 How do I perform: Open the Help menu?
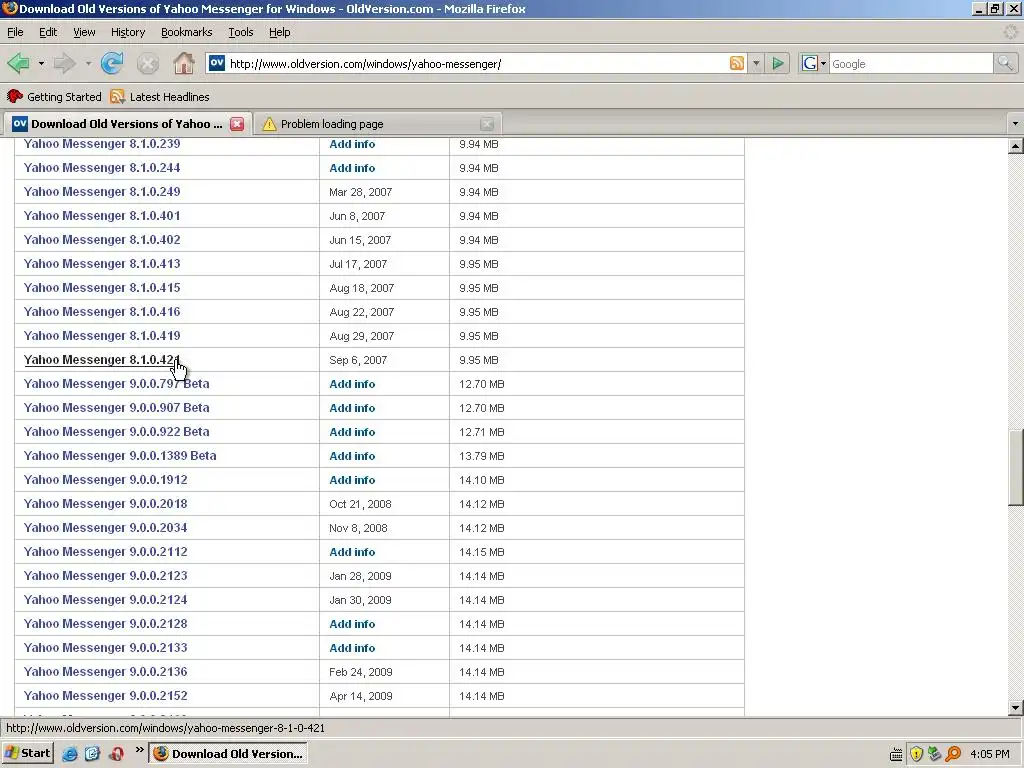tap(280, 32)
